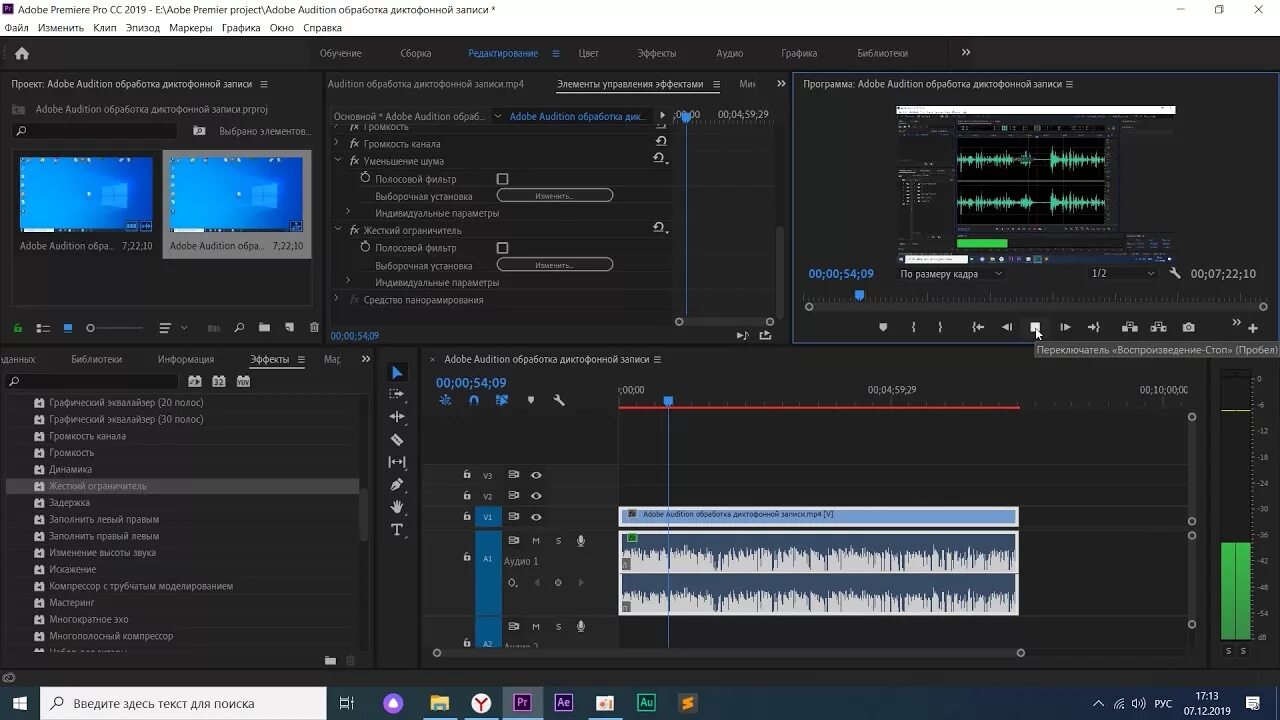This screenshot has width=1280, height=720.
Task: Select the Razor tool
Action: pos(397,439)
